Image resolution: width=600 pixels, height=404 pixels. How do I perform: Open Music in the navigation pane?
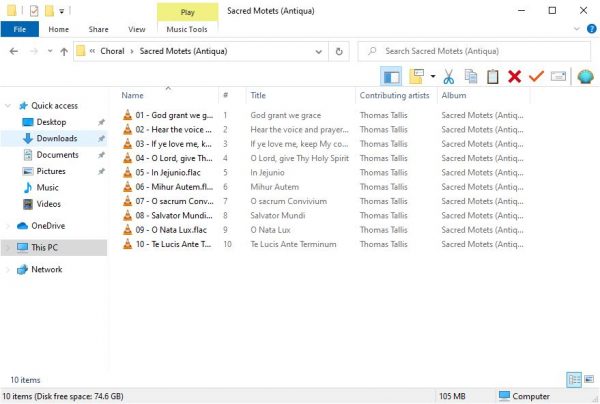(x=47, y=187)
